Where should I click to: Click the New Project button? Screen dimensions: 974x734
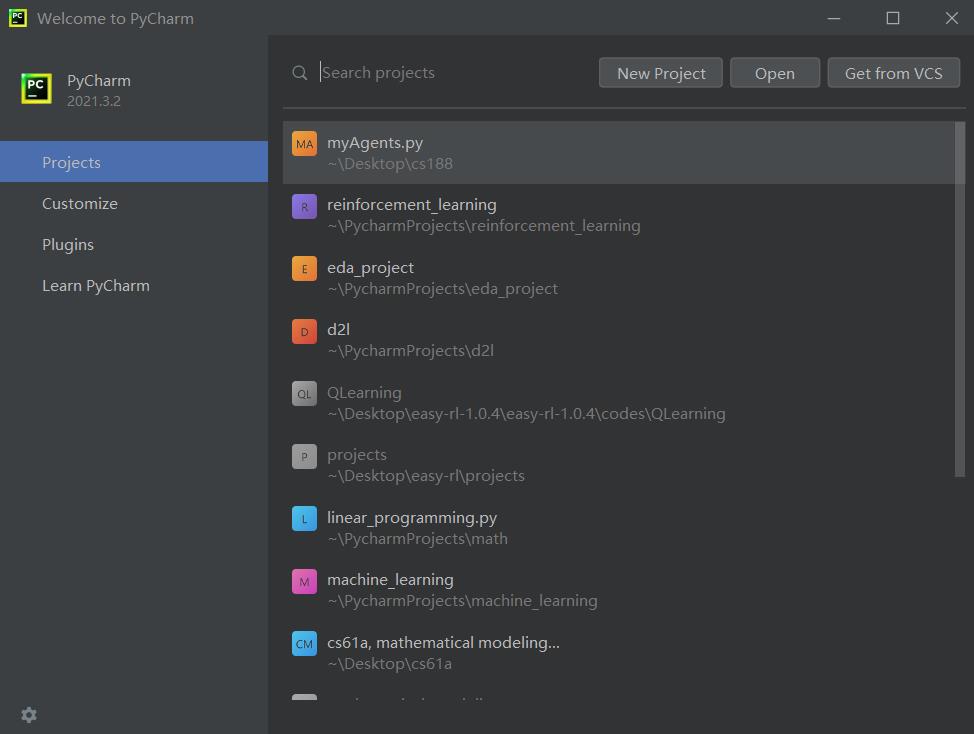pos(661,73)
